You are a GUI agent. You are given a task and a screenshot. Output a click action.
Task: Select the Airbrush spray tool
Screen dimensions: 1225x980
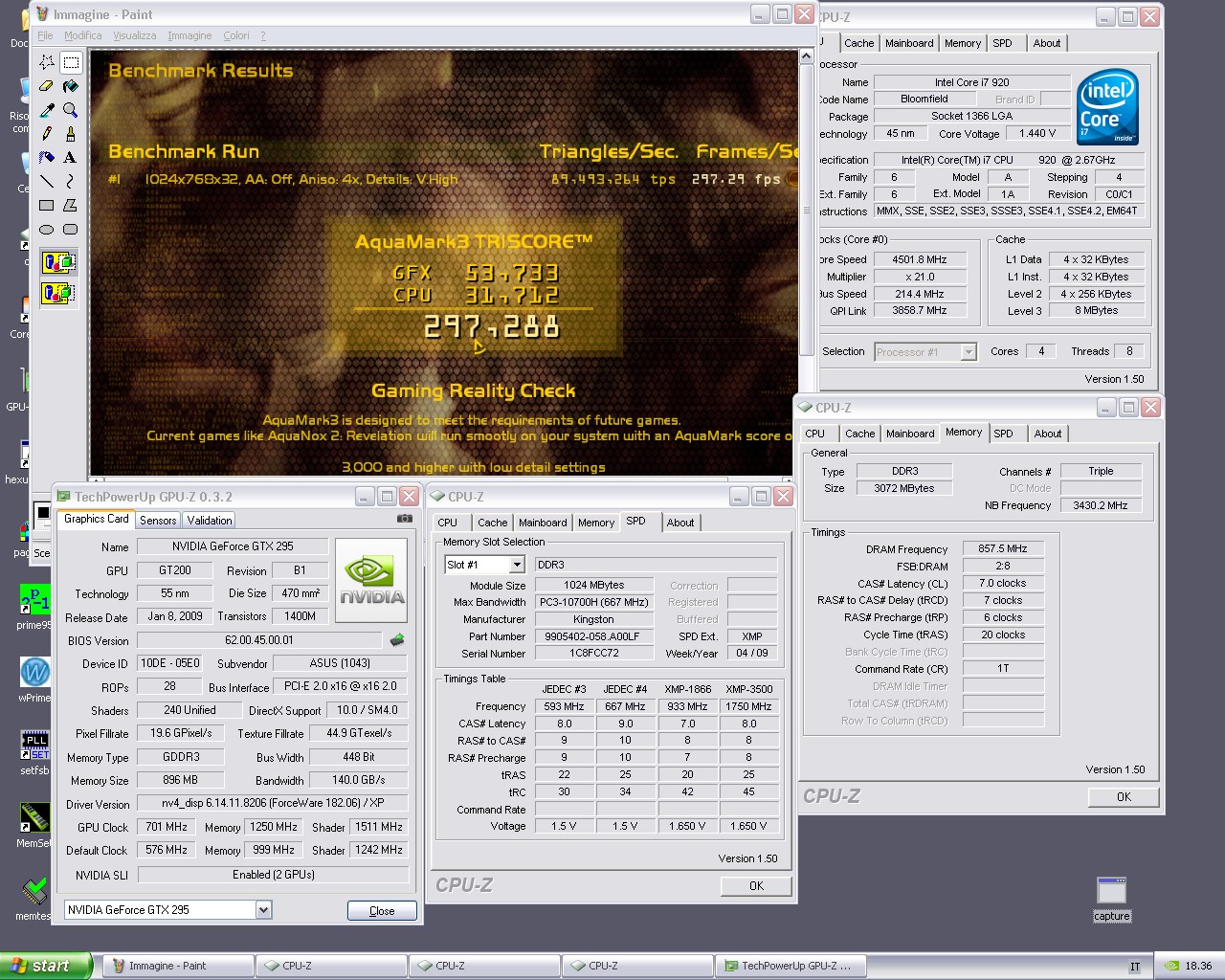pos(46,158)
